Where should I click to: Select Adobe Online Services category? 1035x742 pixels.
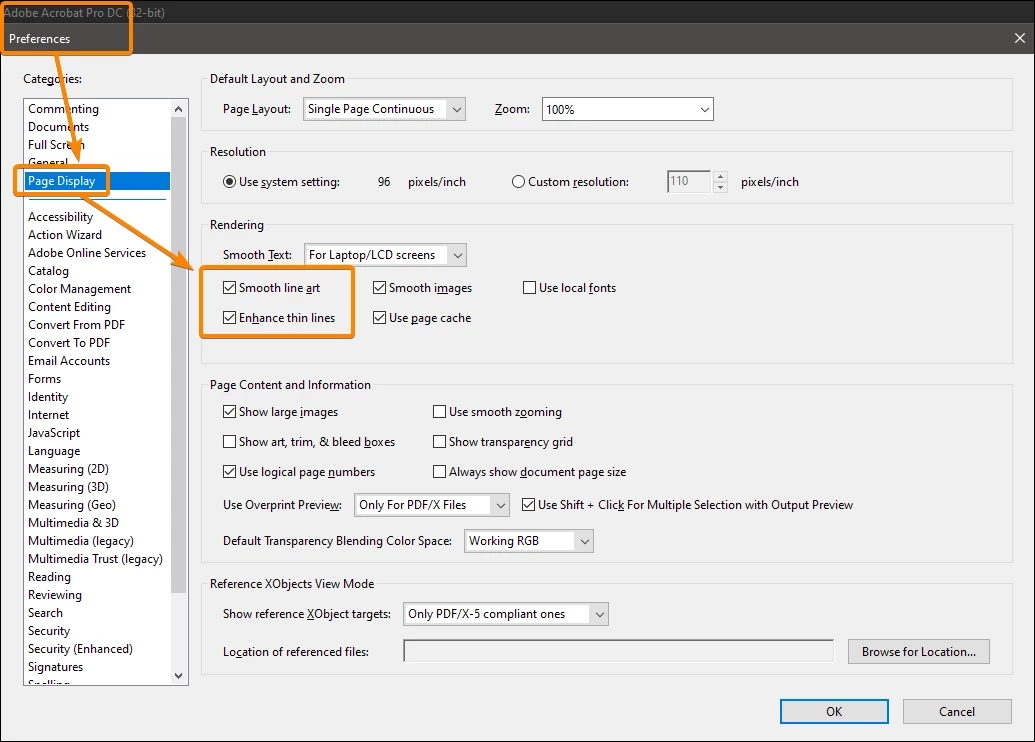86,253
